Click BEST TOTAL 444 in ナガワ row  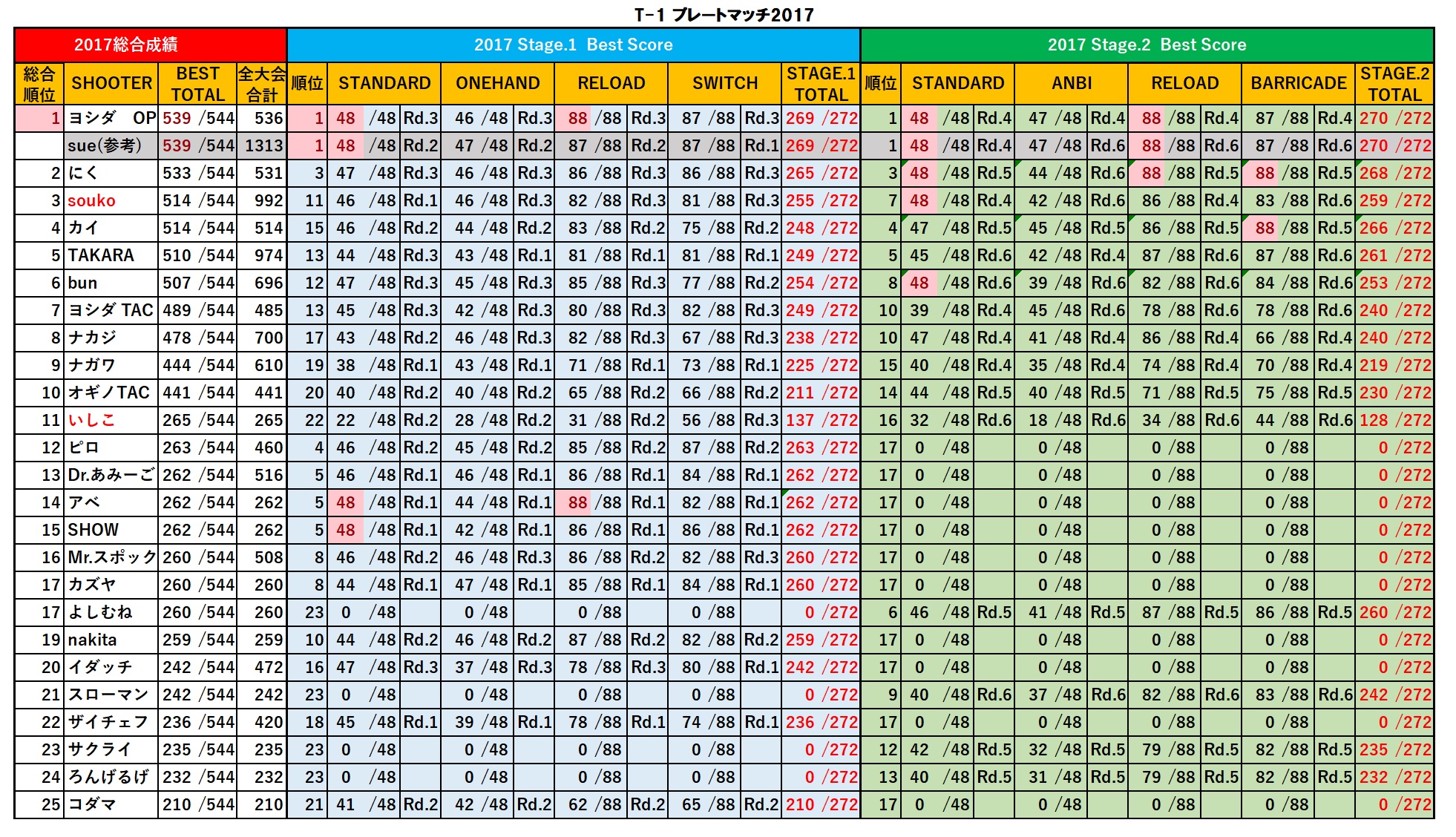[177, 365]
